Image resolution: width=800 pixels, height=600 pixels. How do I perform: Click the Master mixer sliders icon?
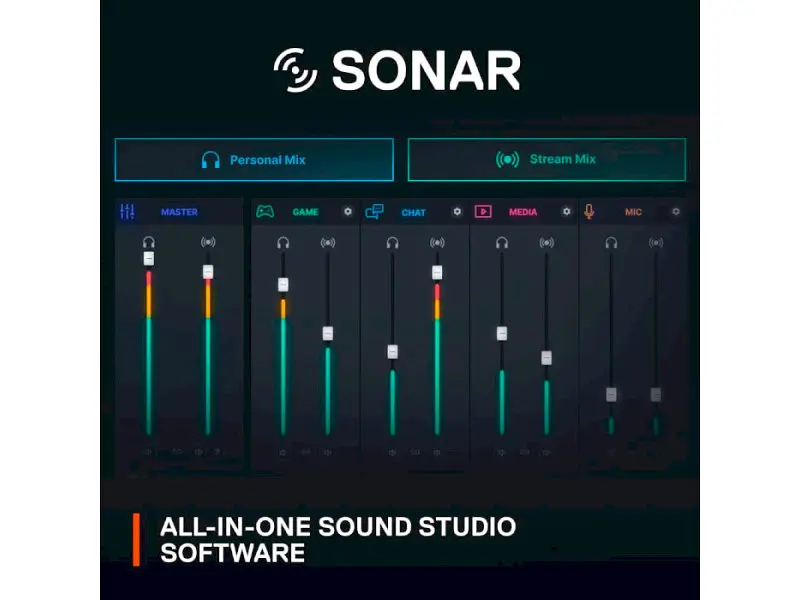point(127,211)
